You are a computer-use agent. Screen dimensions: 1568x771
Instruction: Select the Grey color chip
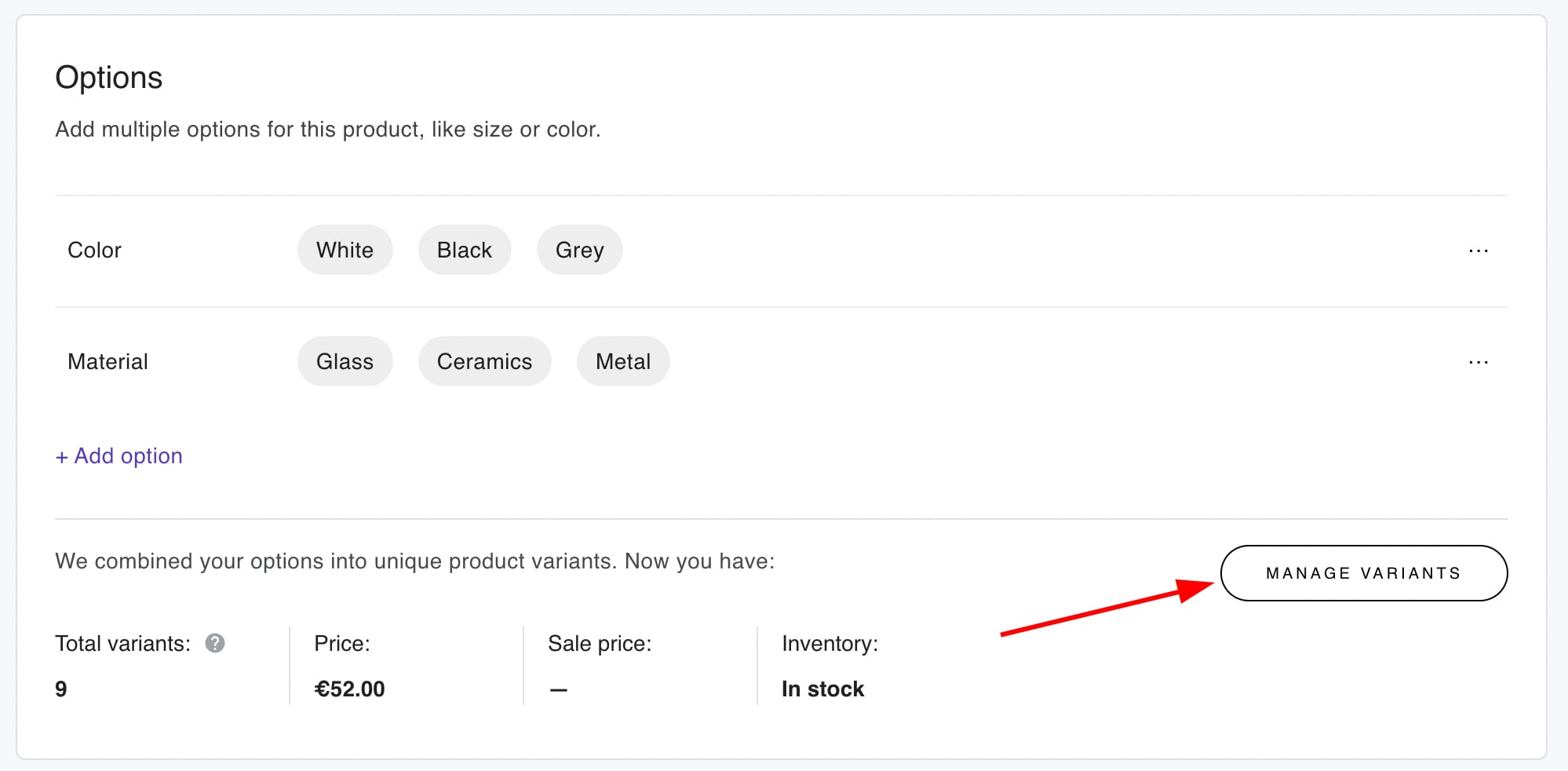pos(579,250)
